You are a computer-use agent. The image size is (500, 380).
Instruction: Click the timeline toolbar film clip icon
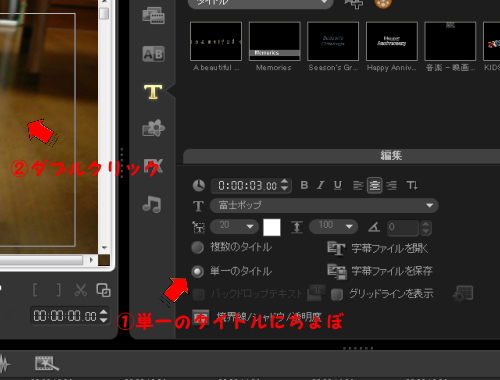coord(47,363)
